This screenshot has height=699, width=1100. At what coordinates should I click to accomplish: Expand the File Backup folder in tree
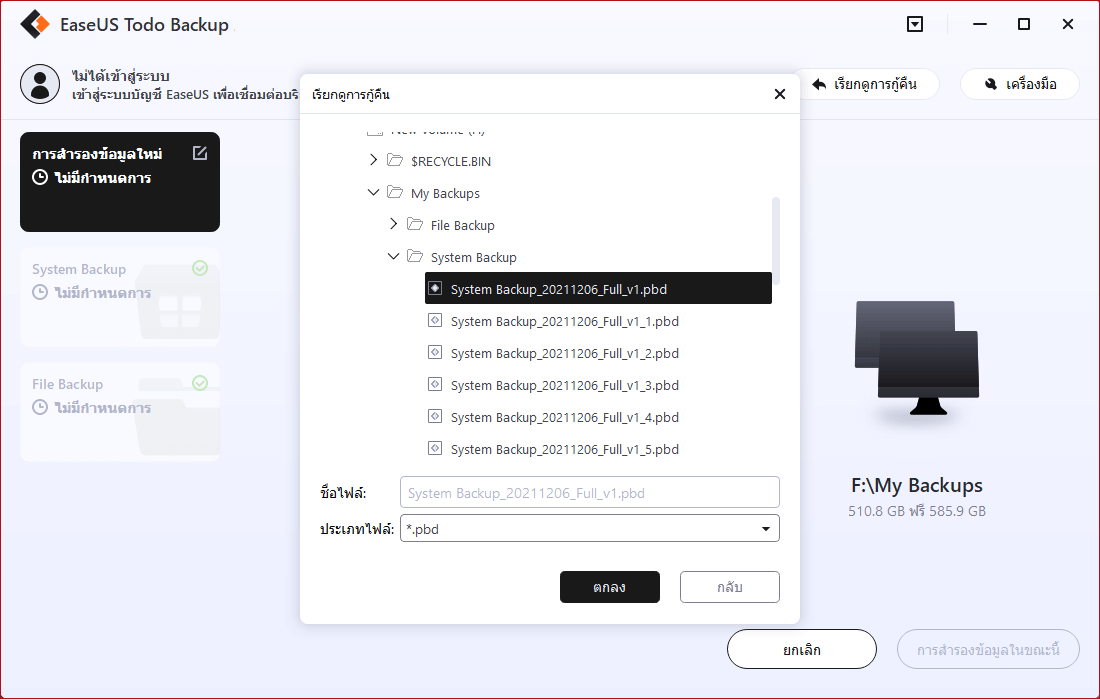point(394,225)
